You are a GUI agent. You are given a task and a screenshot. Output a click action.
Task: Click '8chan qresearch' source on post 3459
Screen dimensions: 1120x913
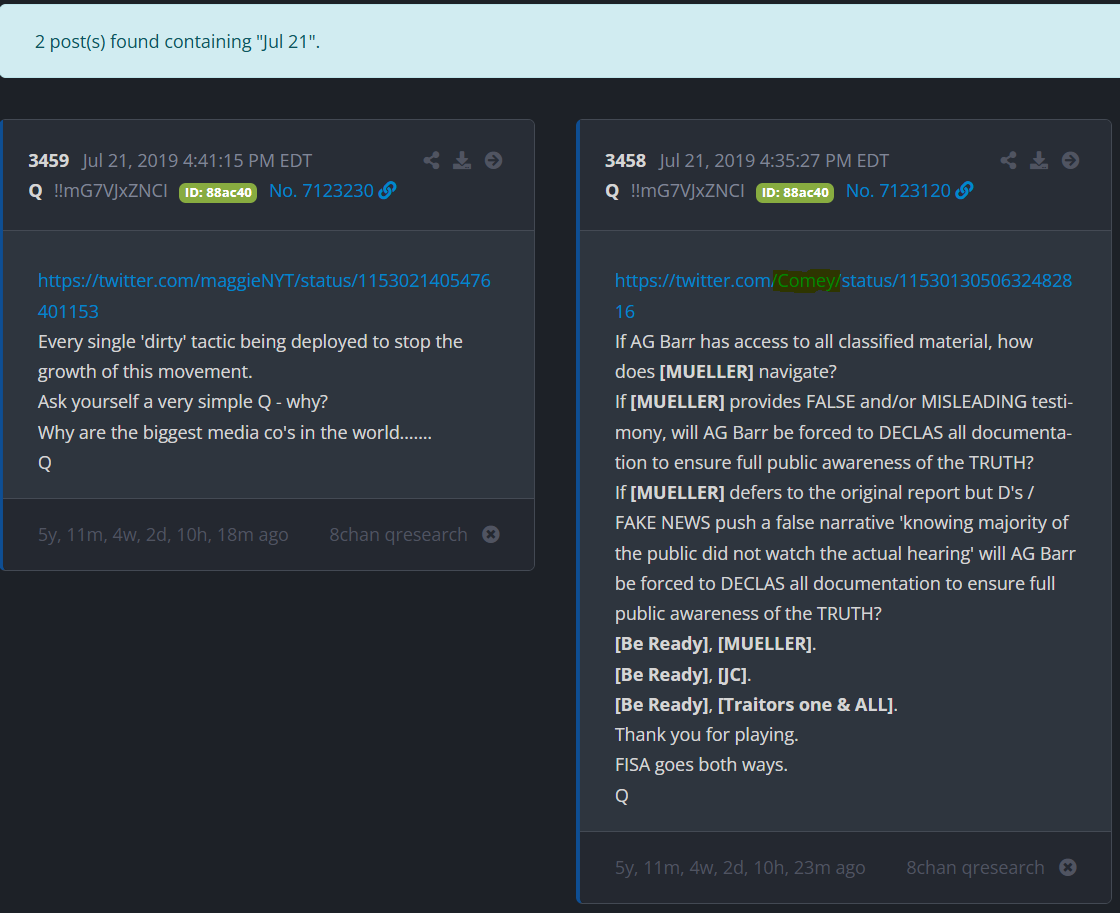pyautogui.click(x=399, y=534)
